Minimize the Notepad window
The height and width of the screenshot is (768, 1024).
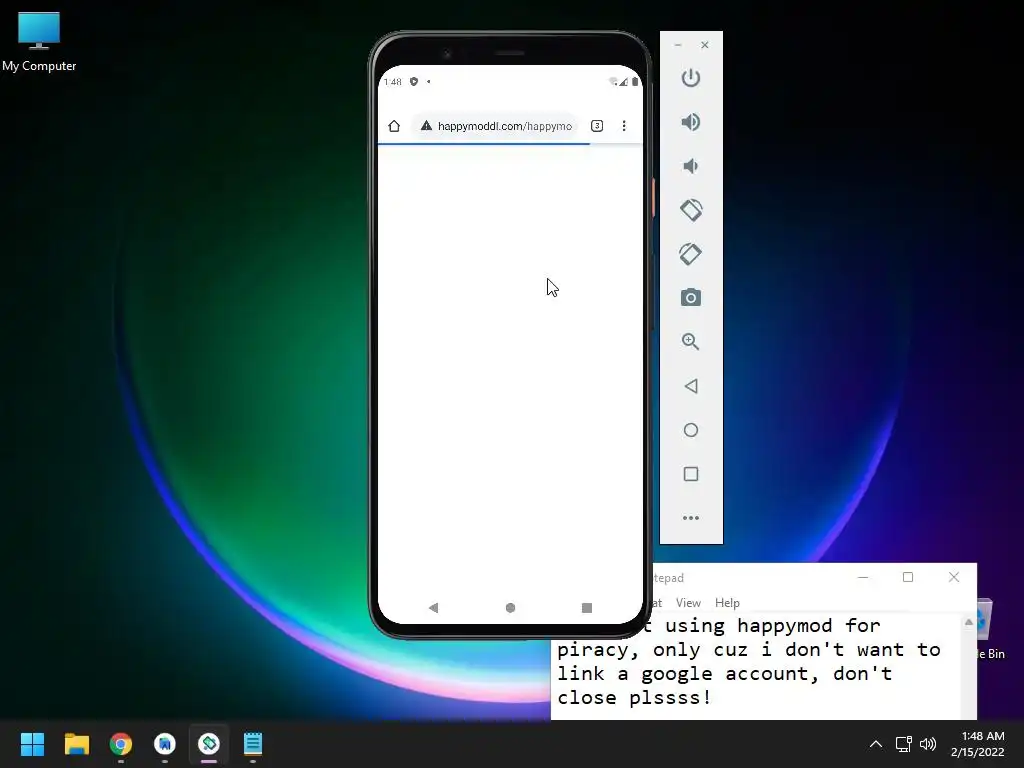(x=863, y=577)
